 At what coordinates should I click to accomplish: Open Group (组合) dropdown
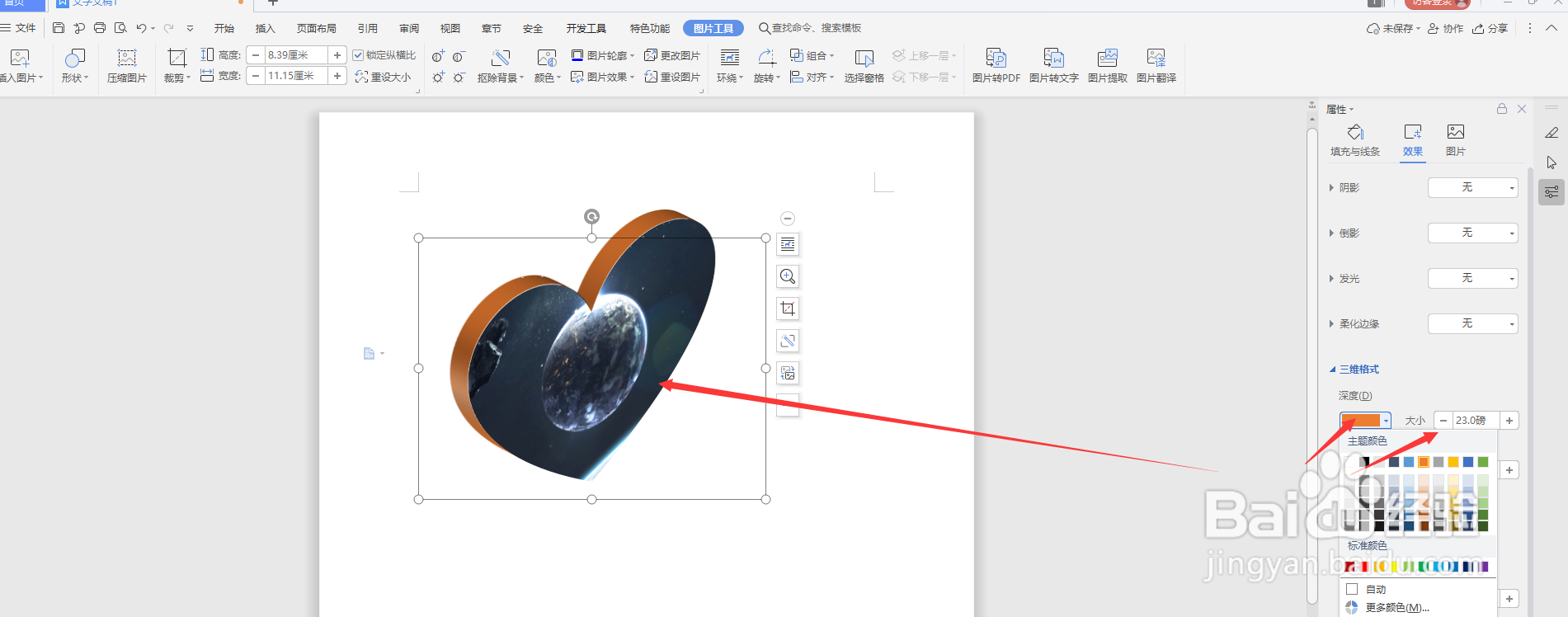click(x=812, y=55)
